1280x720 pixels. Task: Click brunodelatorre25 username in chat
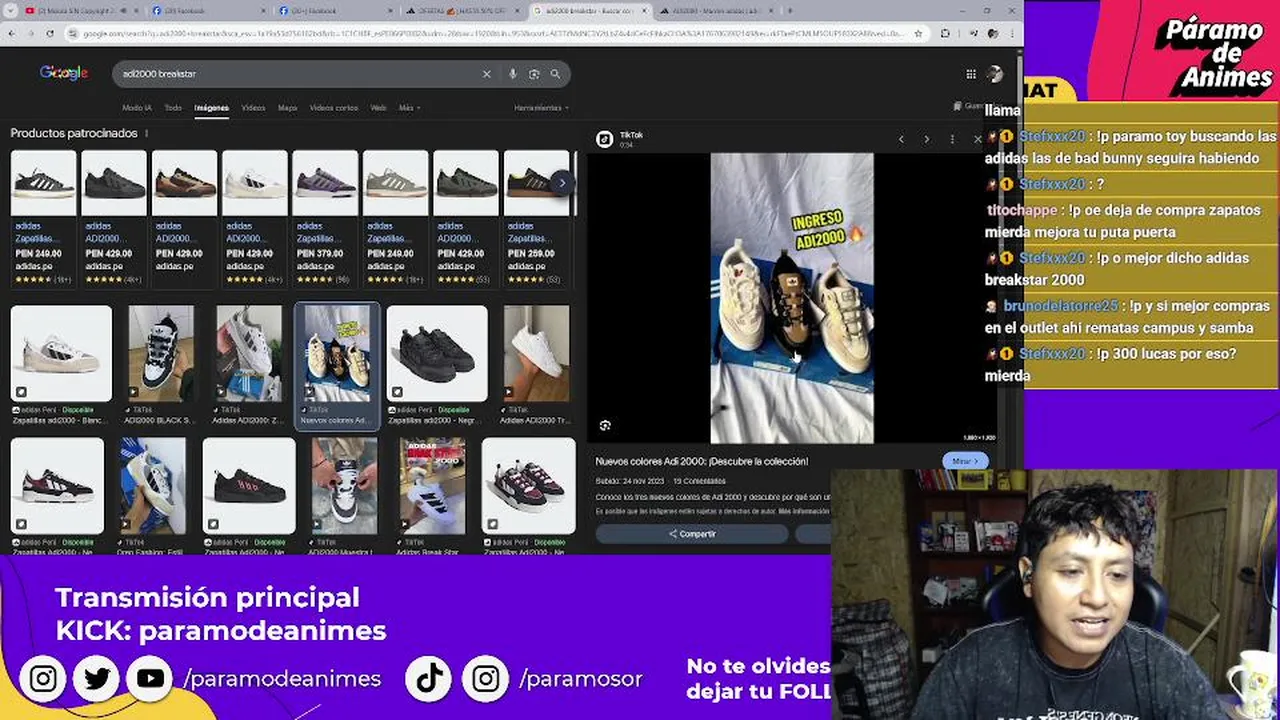click(1060, 307)
